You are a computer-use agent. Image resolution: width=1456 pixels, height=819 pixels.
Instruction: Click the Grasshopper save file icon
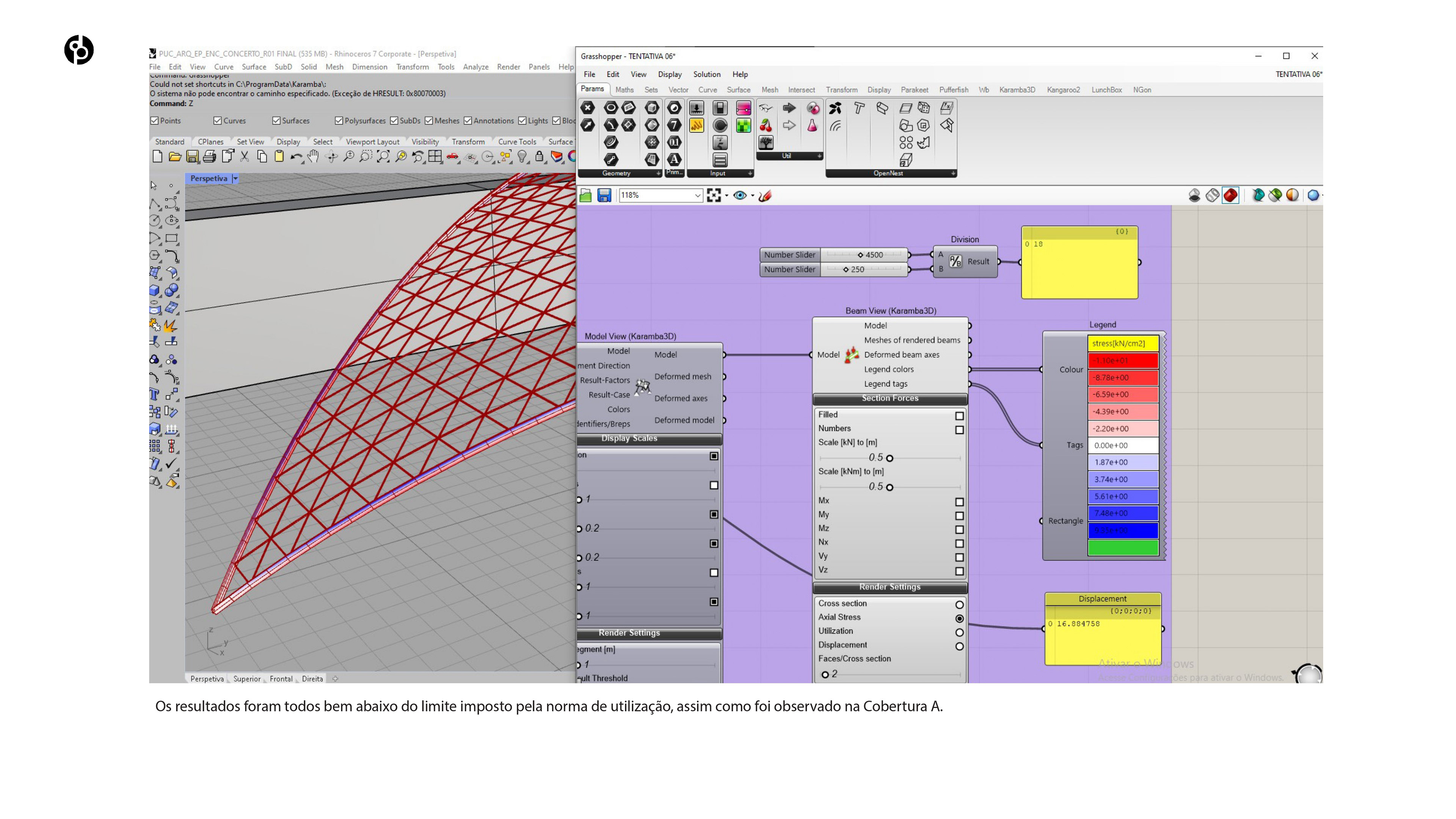point(604,196)
